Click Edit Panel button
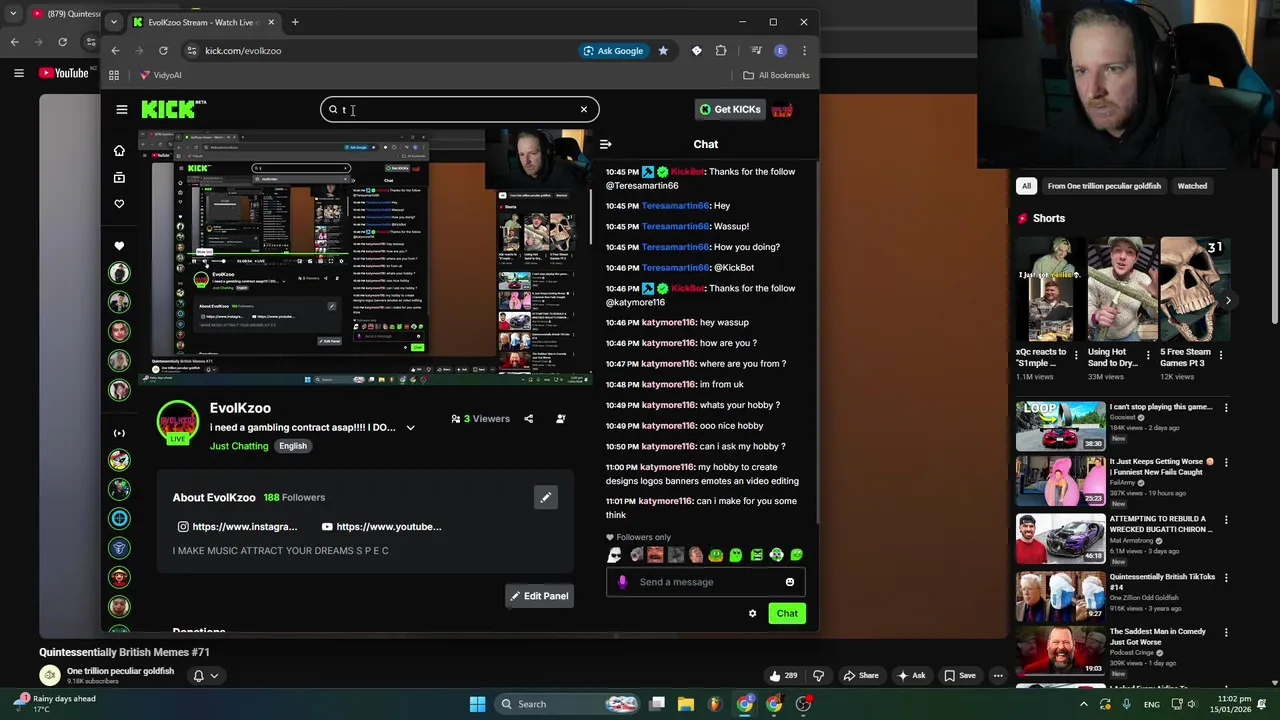This screenshot has width=1280, height=720. point(539,596)
